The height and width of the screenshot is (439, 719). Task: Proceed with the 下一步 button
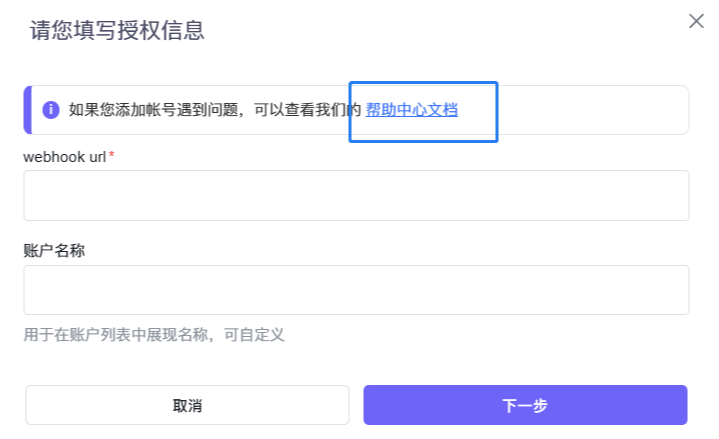pos(525,405)
